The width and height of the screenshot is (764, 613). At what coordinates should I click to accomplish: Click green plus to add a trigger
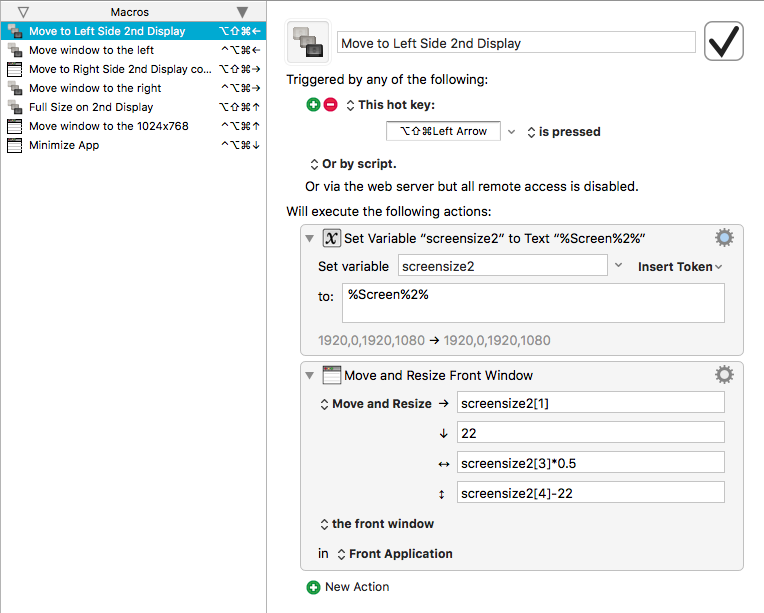(x=313, y=104)
